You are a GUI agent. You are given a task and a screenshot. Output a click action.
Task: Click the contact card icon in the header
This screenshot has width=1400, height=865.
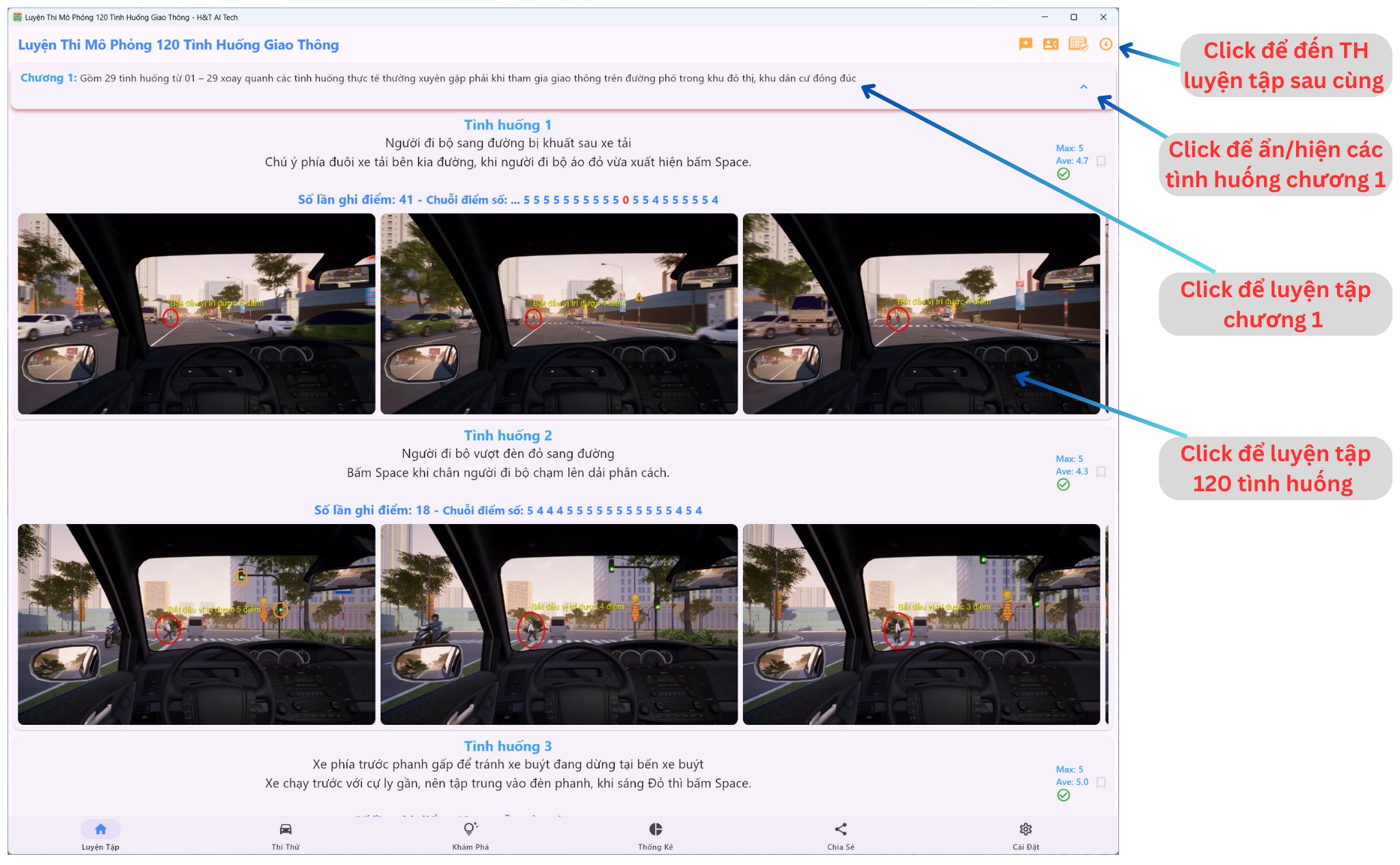(x=1051, y=44)
